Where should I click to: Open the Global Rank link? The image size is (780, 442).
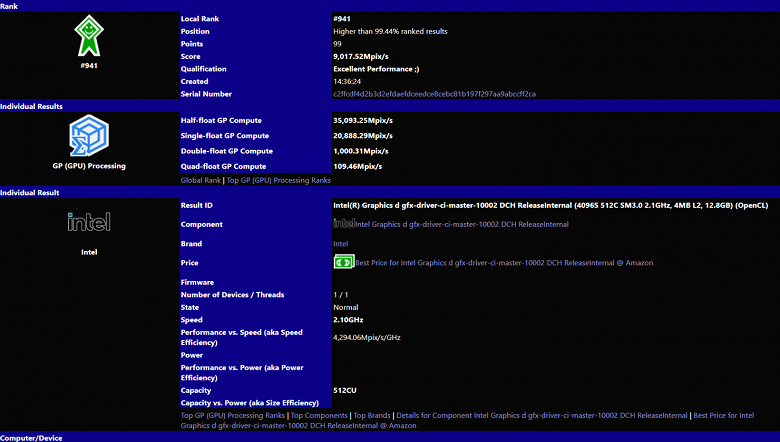201,180
